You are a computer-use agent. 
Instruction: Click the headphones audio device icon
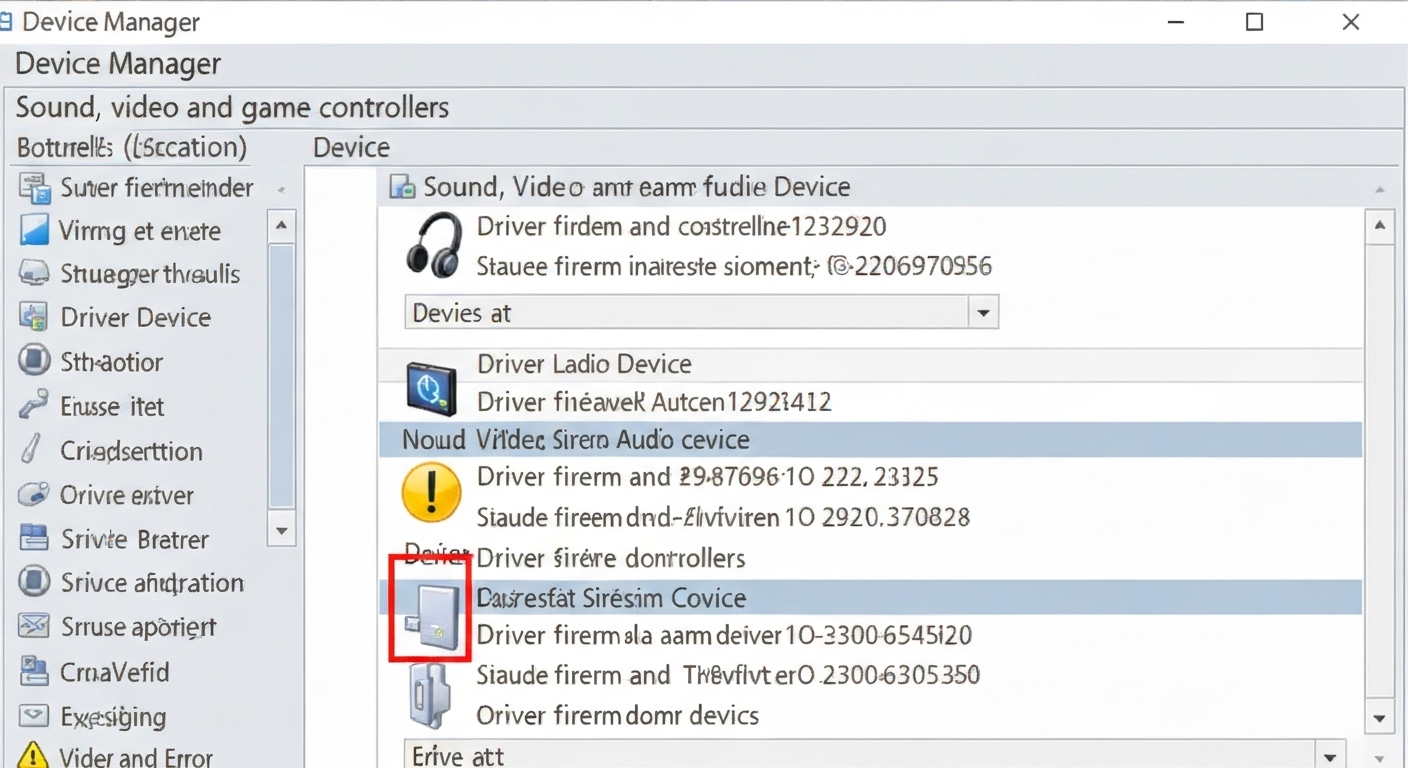click(430, 246)
